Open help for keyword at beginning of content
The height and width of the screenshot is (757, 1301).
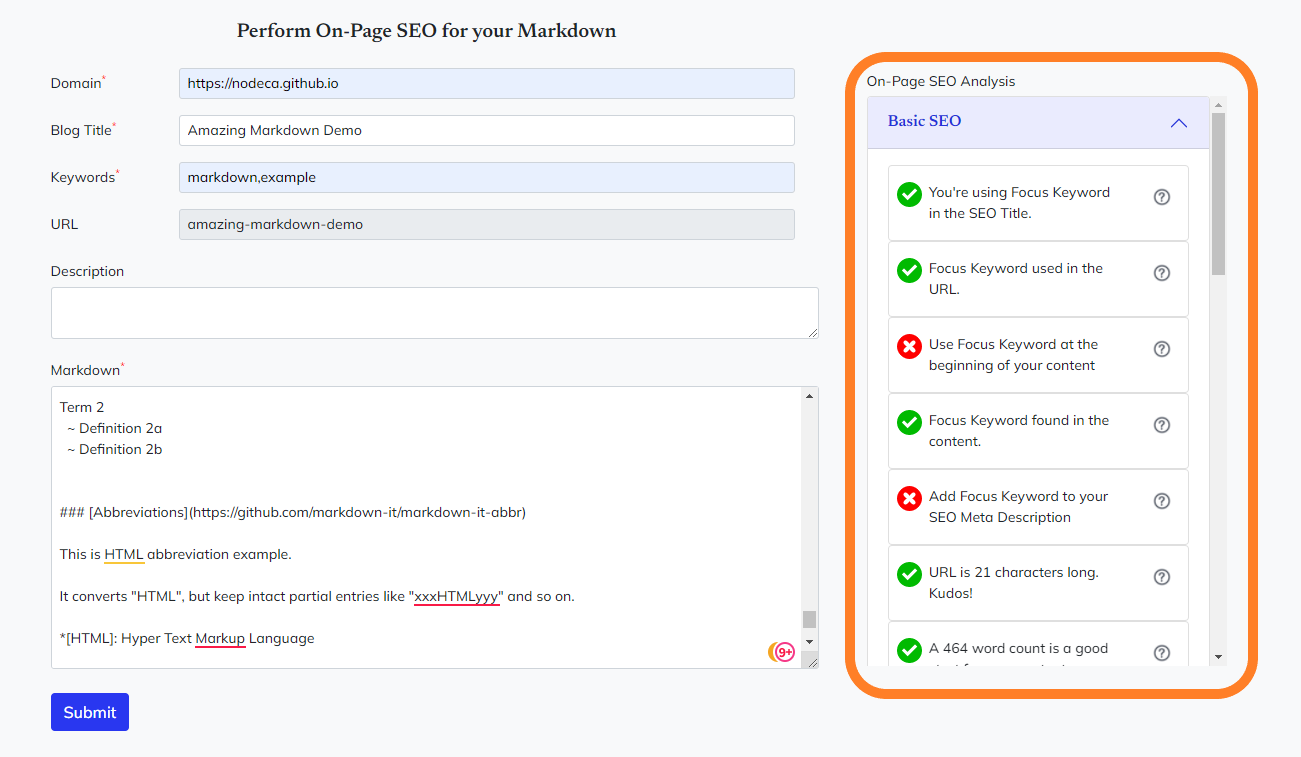[x=1161, y=349]
